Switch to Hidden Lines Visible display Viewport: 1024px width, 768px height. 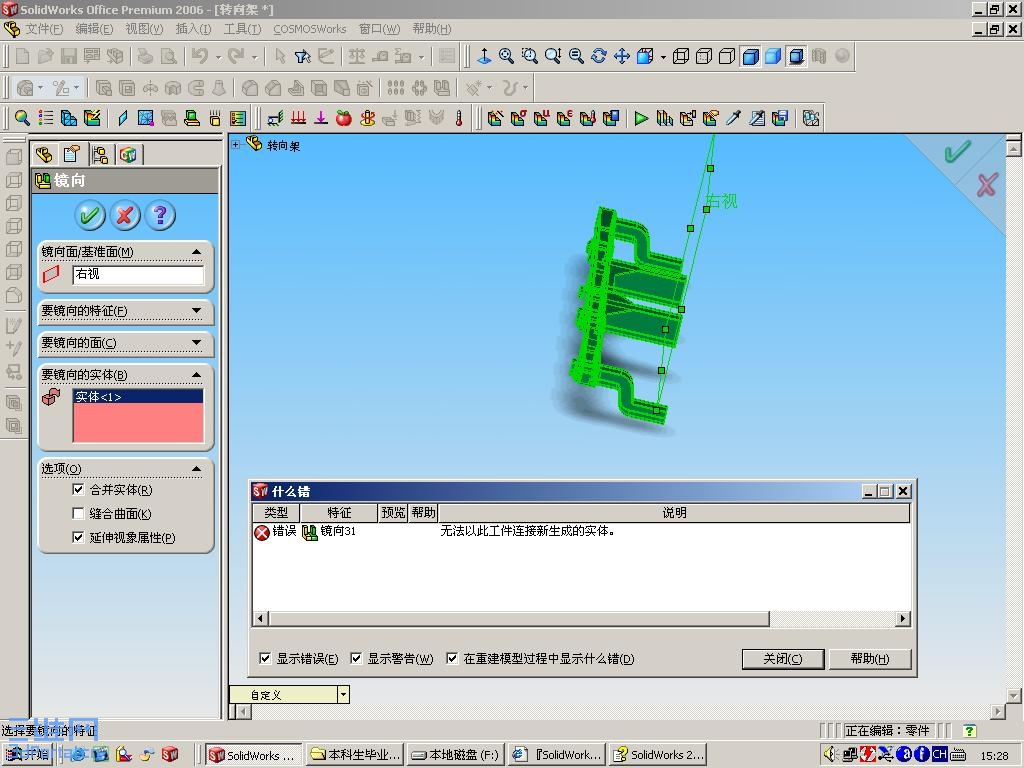(703, 56)
